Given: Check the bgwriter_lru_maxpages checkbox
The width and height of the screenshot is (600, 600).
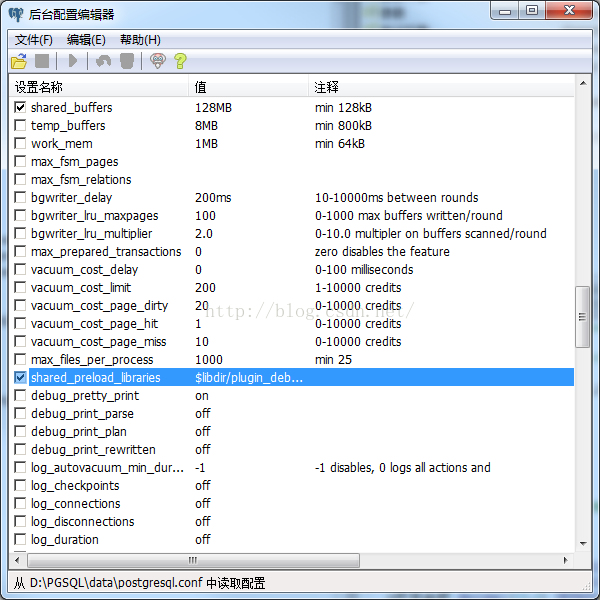Looking at the screenshot, I should pos(20,215).
